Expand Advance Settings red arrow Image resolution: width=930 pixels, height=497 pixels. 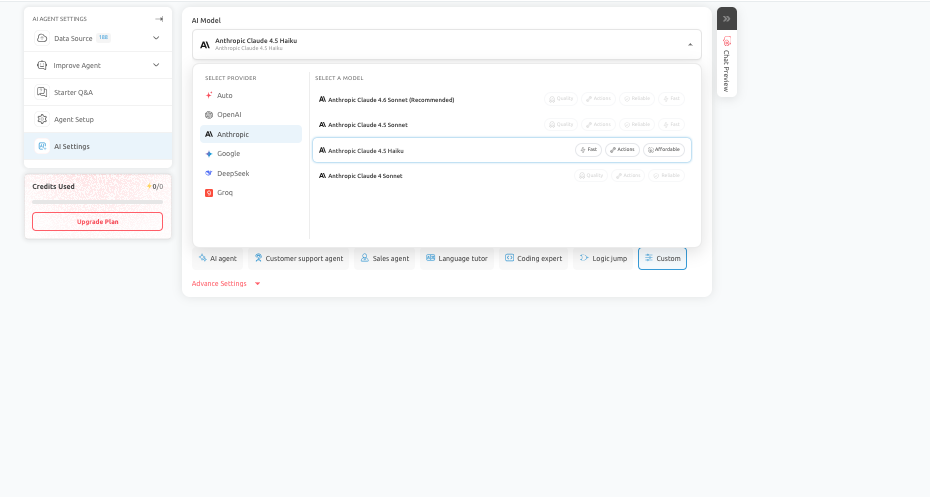click(x=257, y=283)
